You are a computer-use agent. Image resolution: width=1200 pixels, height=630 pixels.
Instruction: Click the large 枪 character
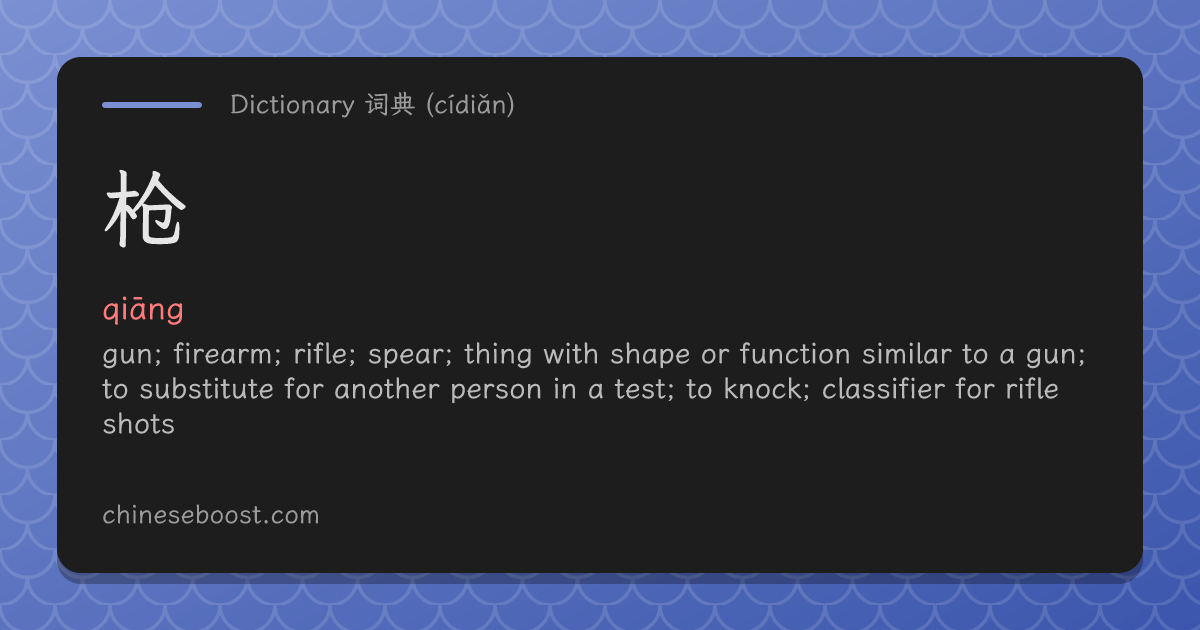[145, 208]
